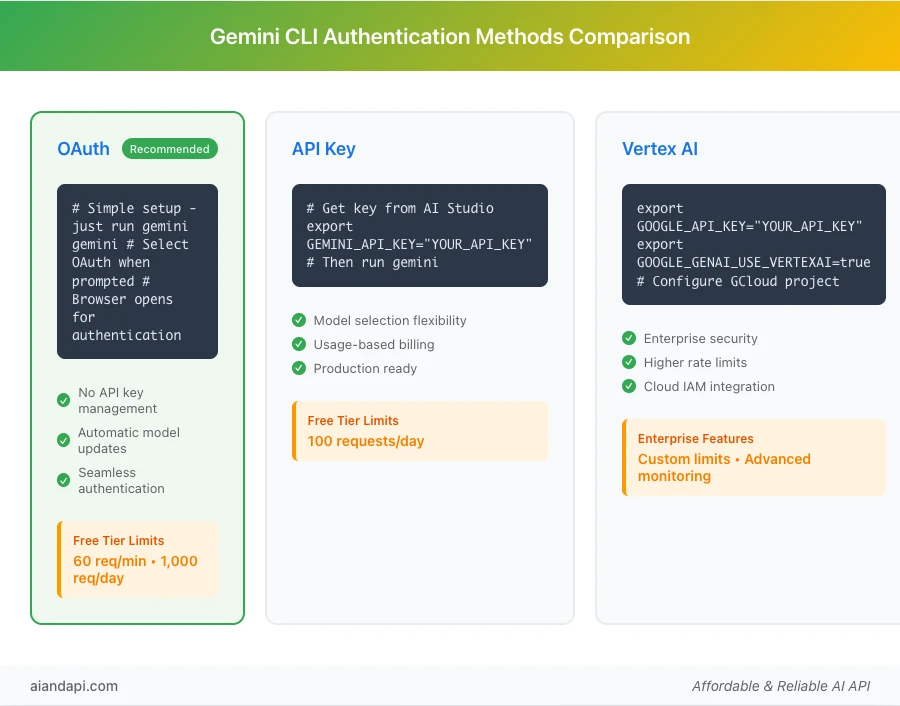Click the text Cloud IAM integration
The height and width of the screenshot is (706, 900).
pos(709,386)
